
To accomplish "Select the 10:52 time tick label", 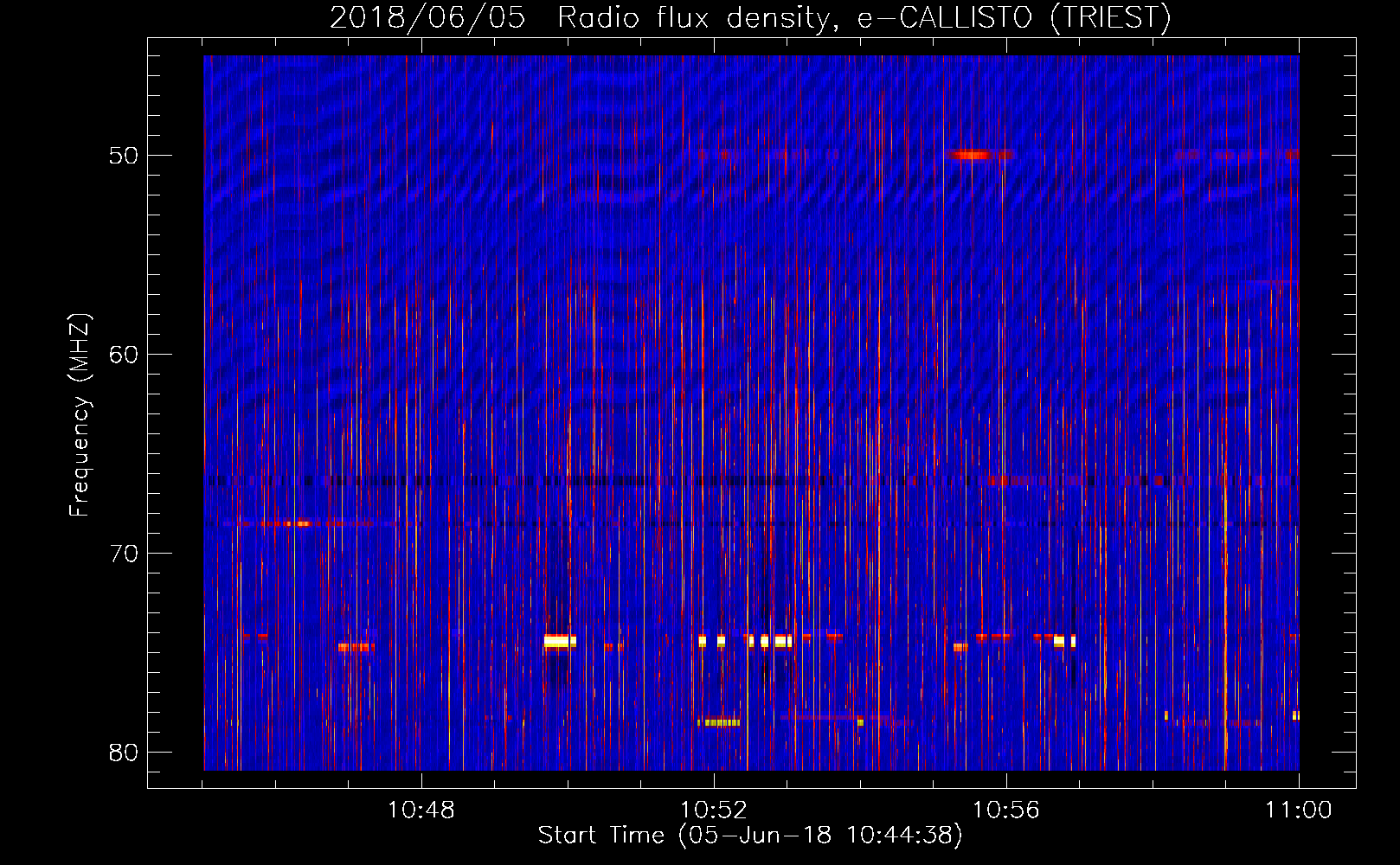I will point(714,811).
